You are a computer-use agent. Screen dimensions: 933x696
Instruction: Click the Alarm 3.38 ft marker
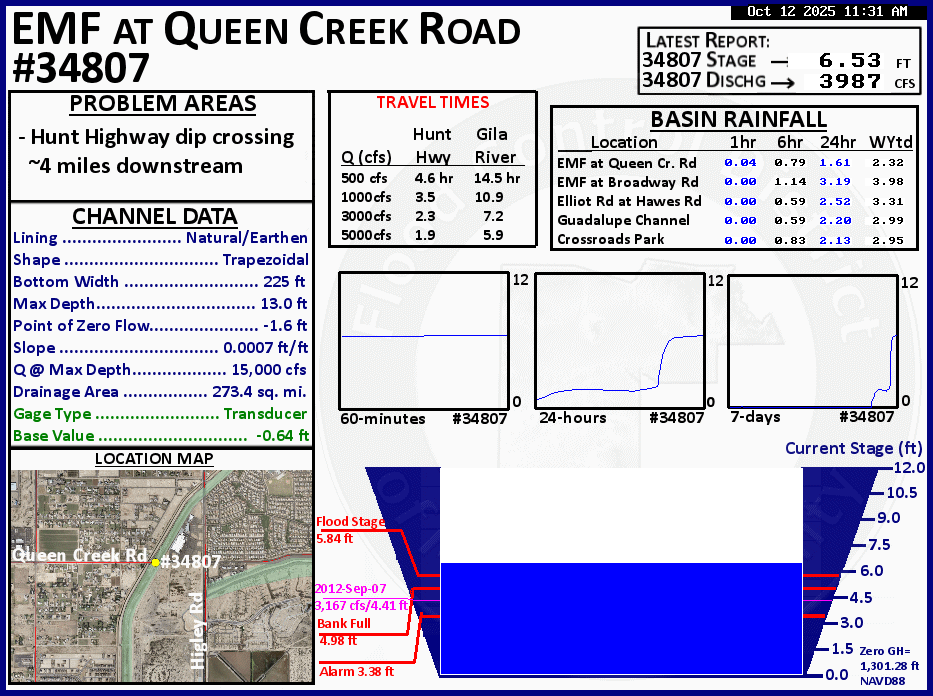click(x=356, y=671)
